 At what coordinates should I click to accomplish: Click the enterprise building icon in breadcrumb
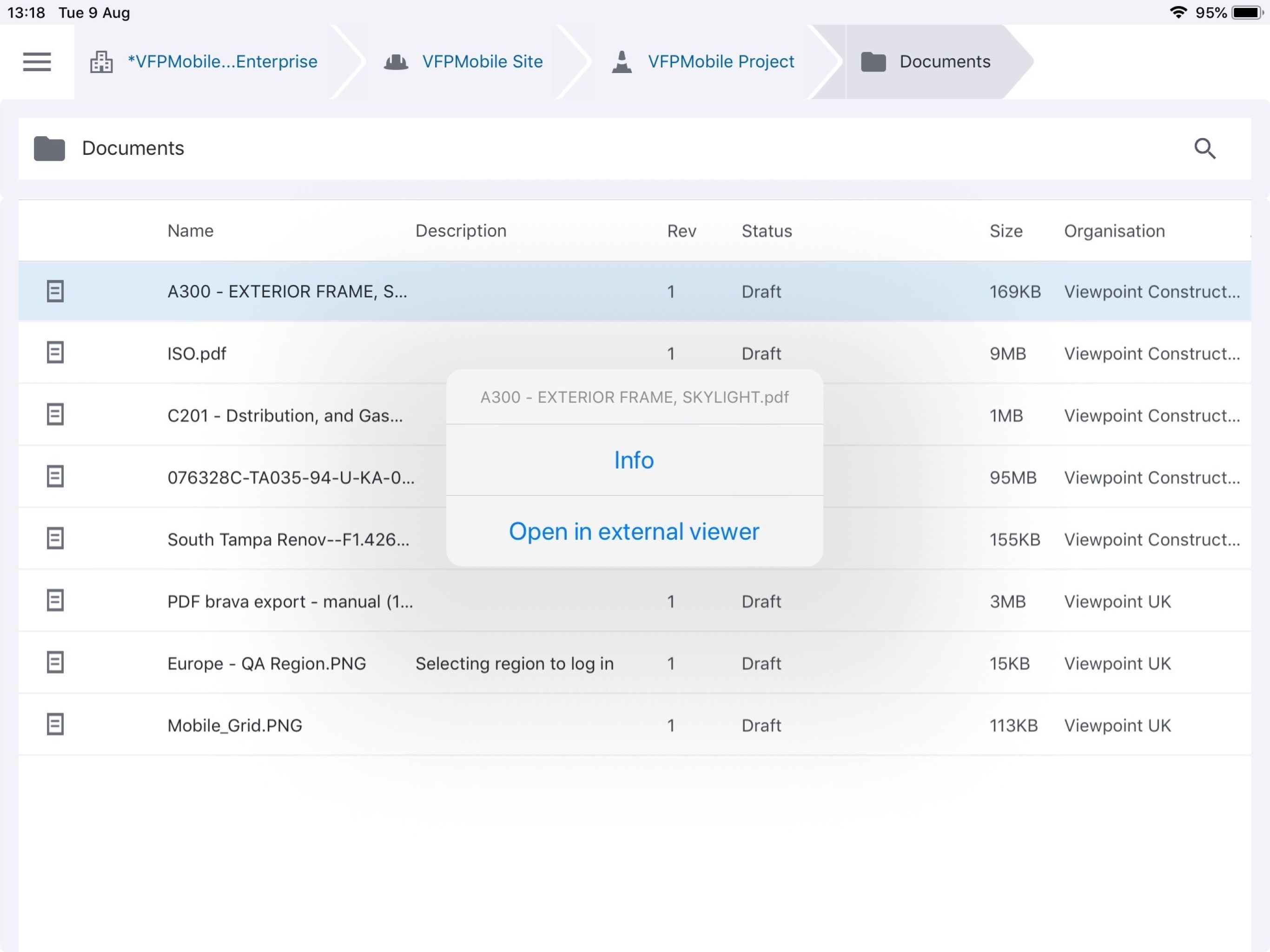[x=101, y=61]
